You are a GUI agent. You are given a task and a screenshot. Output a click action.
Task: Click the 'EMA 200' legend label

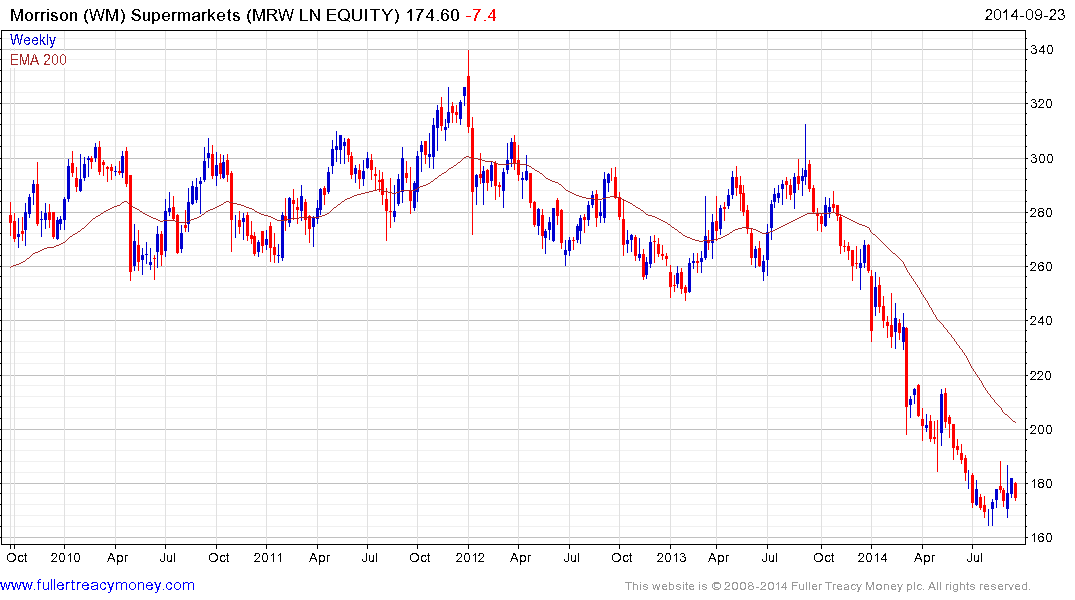coord(38,60)
